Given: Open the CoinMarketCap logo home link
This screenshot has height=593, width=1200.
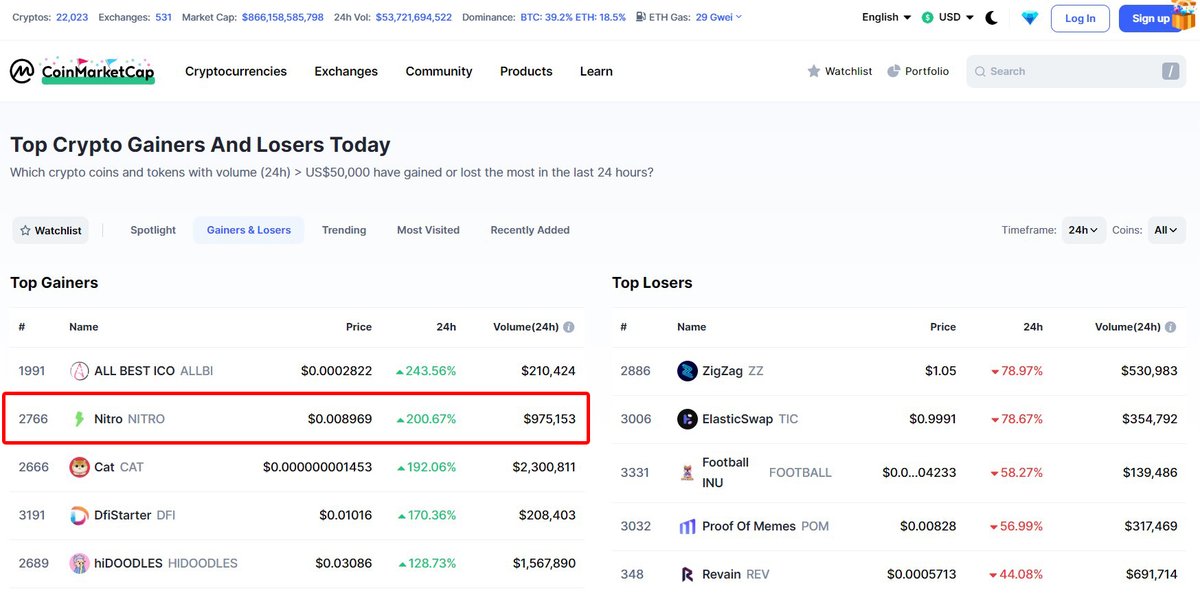Looking at the screenshot, I should (x=82, y=71).
